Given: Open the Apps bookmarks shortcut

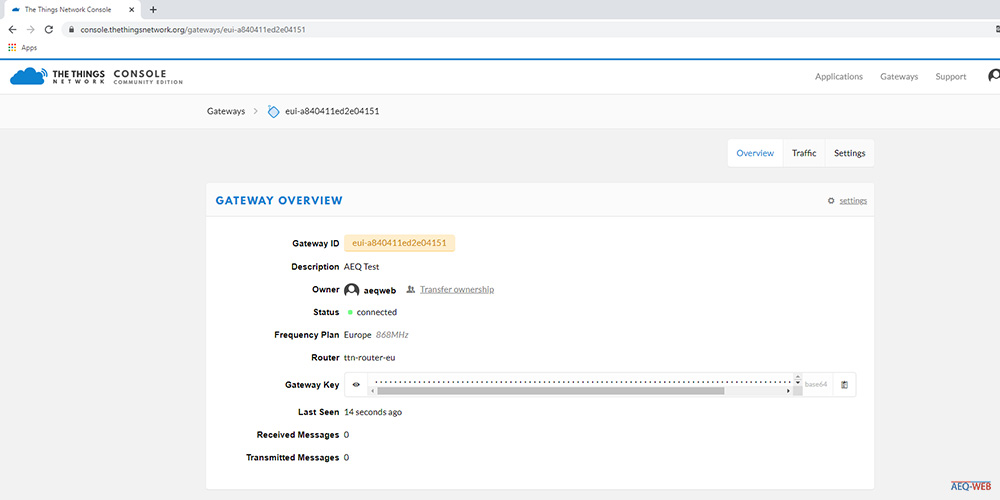Looking at the screenshot, I should [22, 48].
